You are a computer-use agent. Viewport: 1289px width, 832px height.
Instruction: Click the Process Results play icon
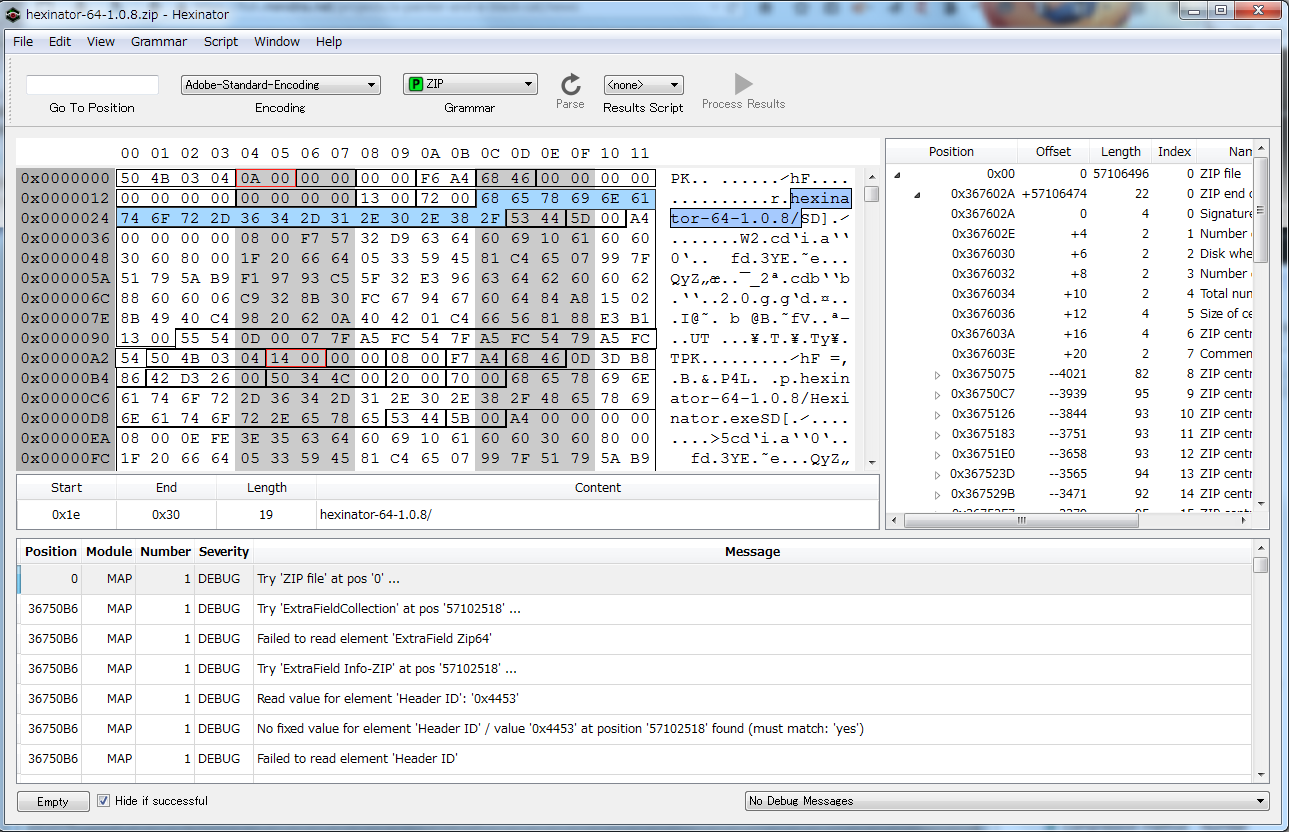(743, 83)
